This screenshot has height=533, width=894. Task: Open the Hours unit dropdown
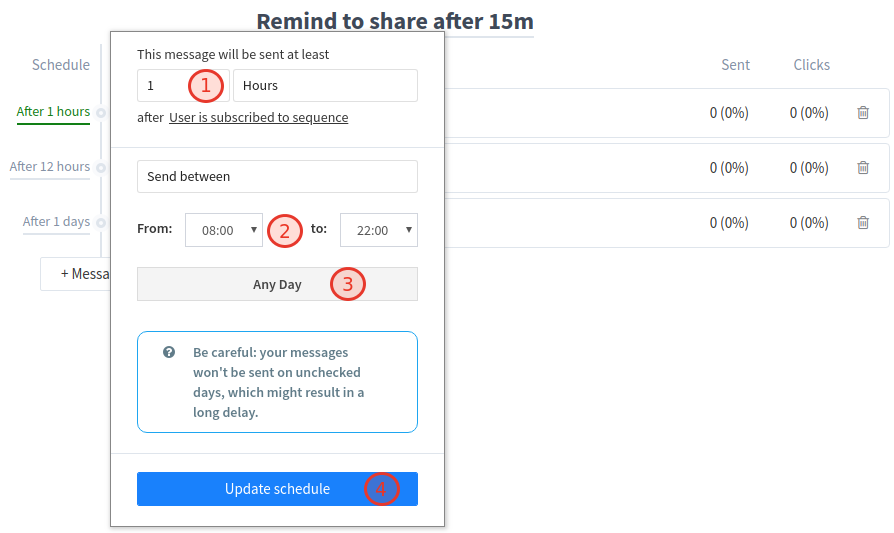click(x=324, y=86)
